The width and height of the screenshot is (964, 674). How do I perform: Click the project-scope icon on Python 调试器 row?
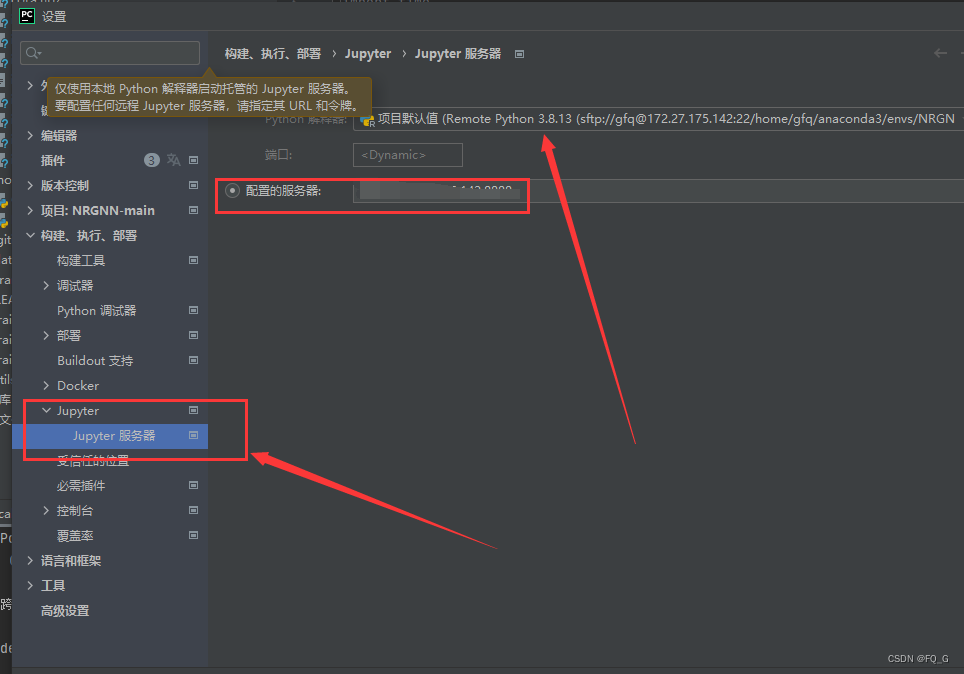click(194, 310)
